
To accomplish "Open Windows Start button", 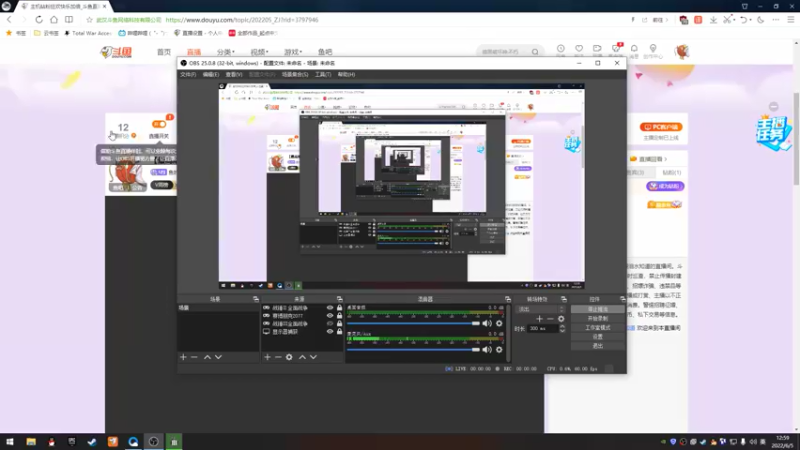I will tap(10, 442).
